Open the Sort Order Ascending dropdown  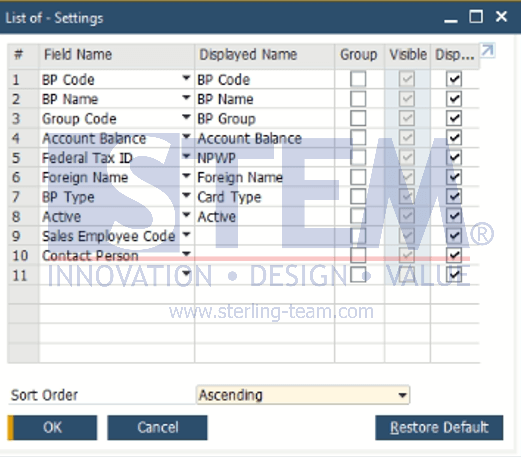coord(402,395)
